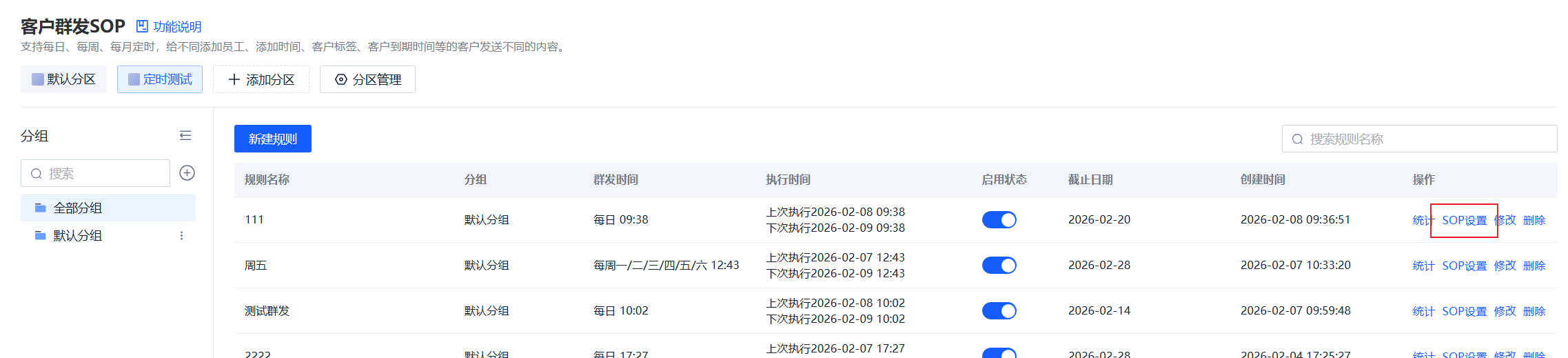Toggle off the enable switch for rule 111
This screenshot has height=358, width=1568.
pos(999,220)
